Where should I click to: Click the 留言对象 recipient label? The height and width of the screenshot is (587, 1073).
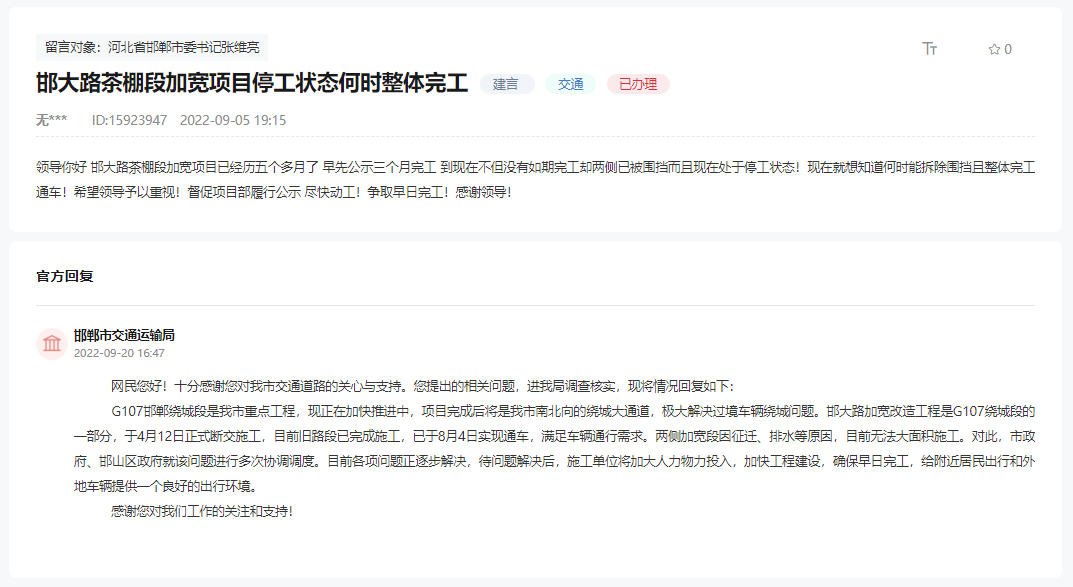[152, 47]
